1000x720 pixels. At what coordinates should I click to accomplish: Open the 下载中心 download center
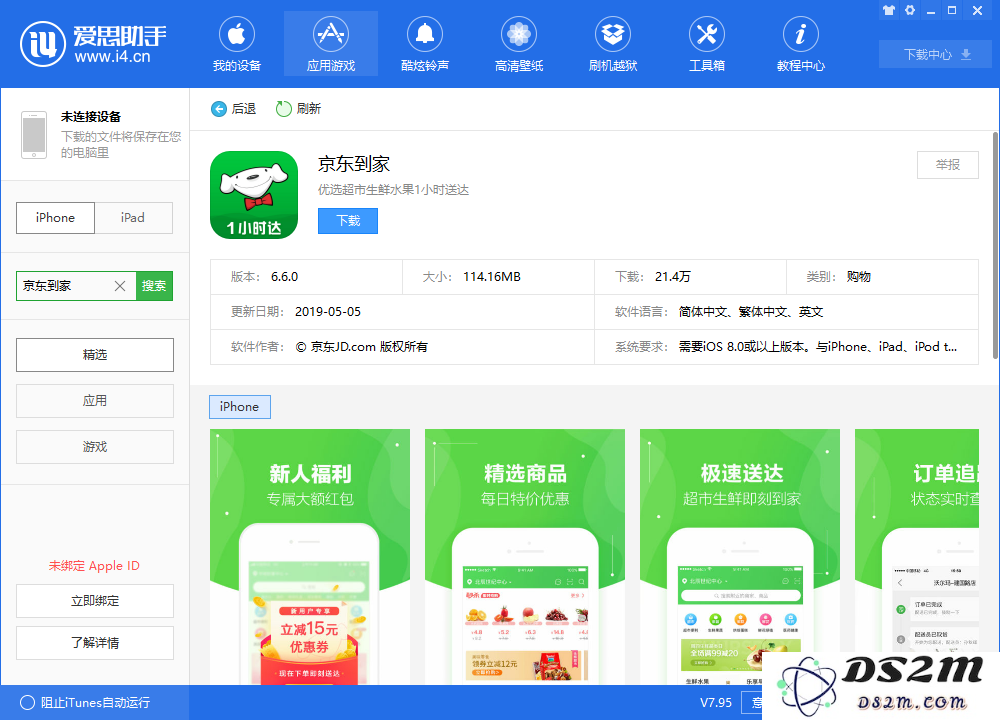pos(936,54)
